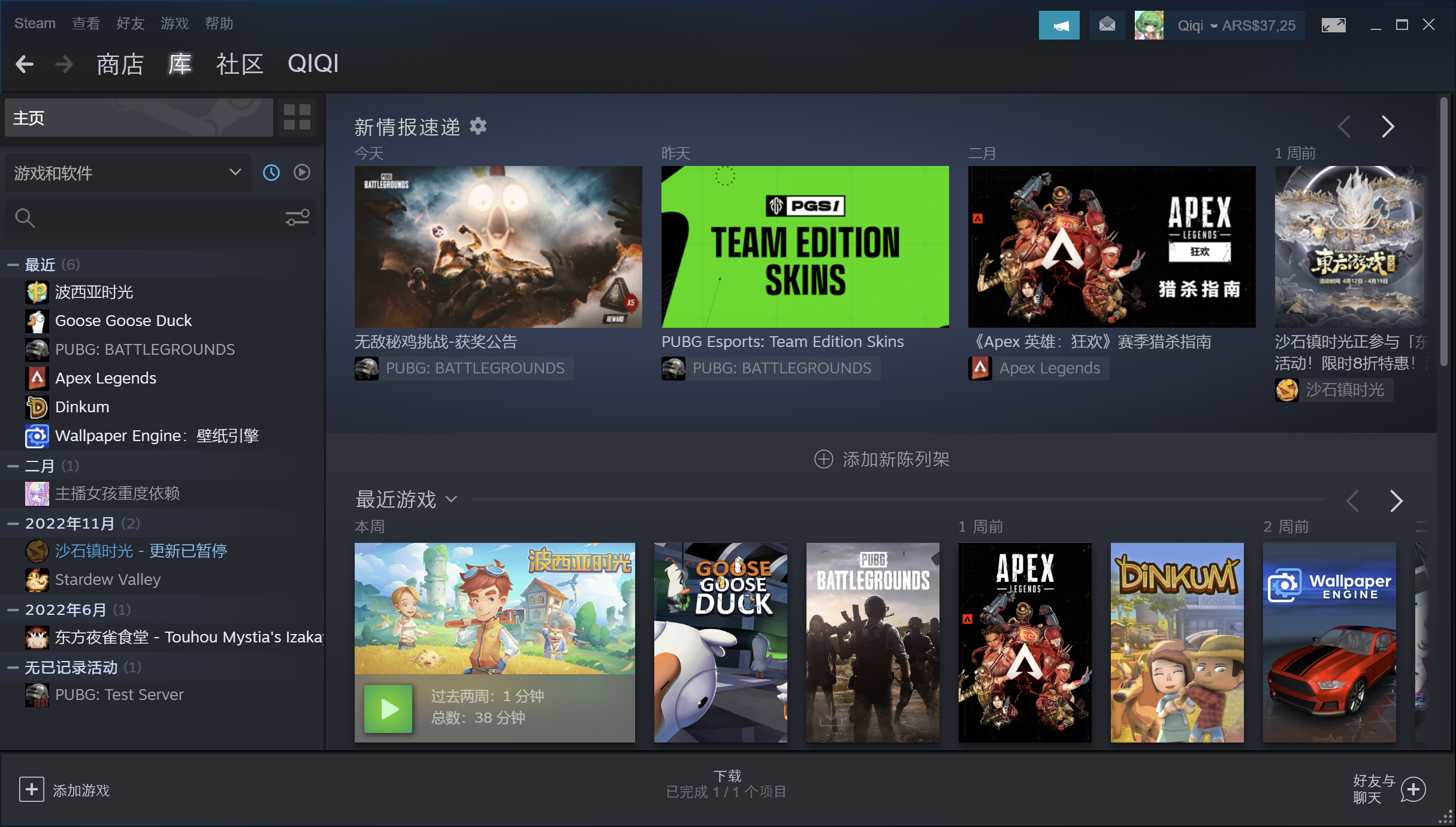Toggle recent activity clock view

tap(270, 172)
